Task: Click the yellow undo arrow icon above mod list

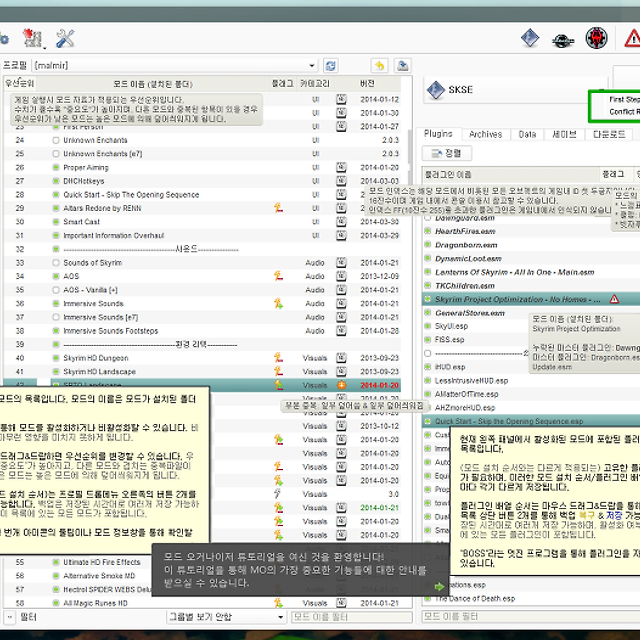Action: [x=379, y=66]
